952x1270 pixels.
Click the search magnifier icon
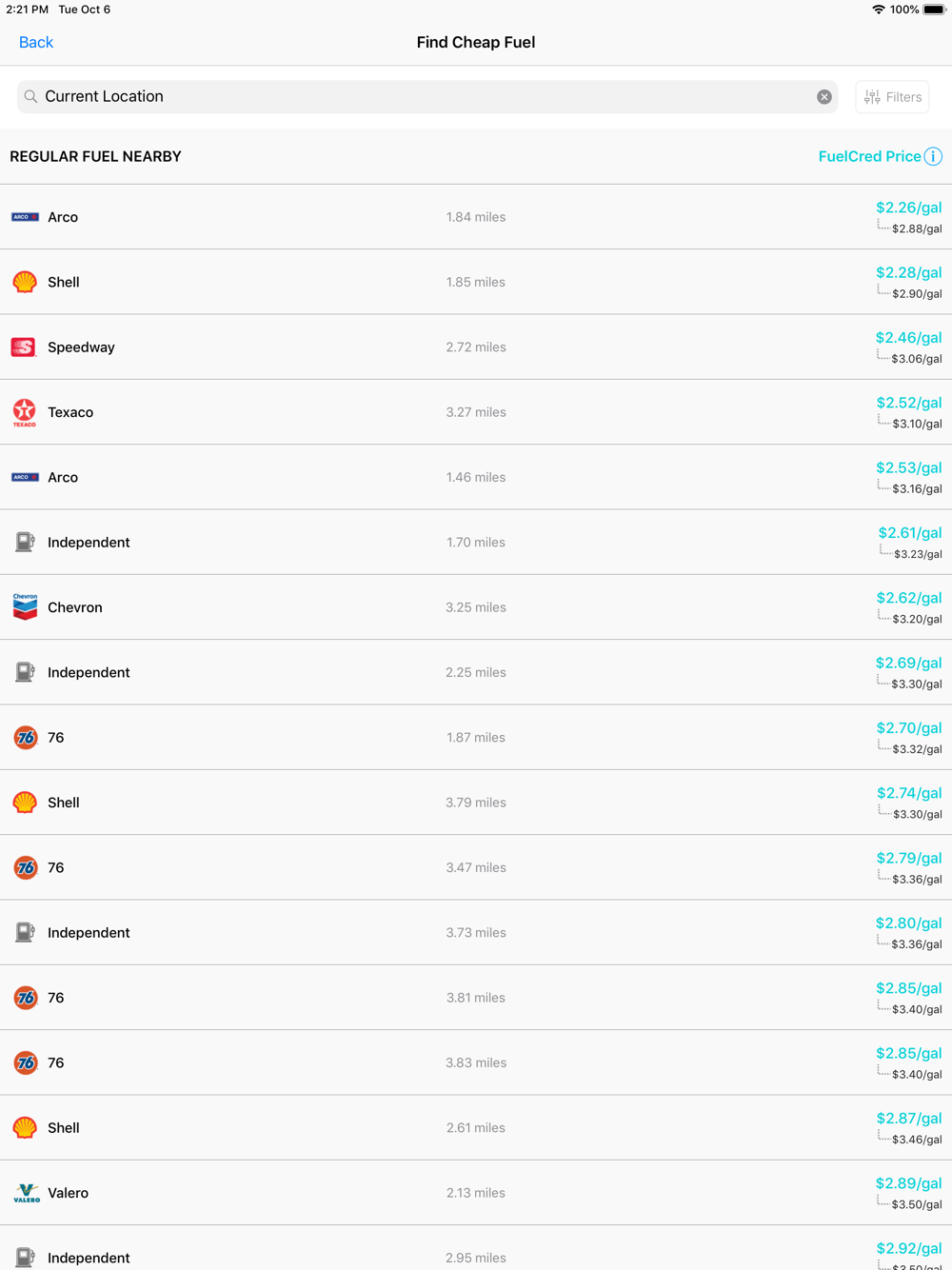click(30, 96)
